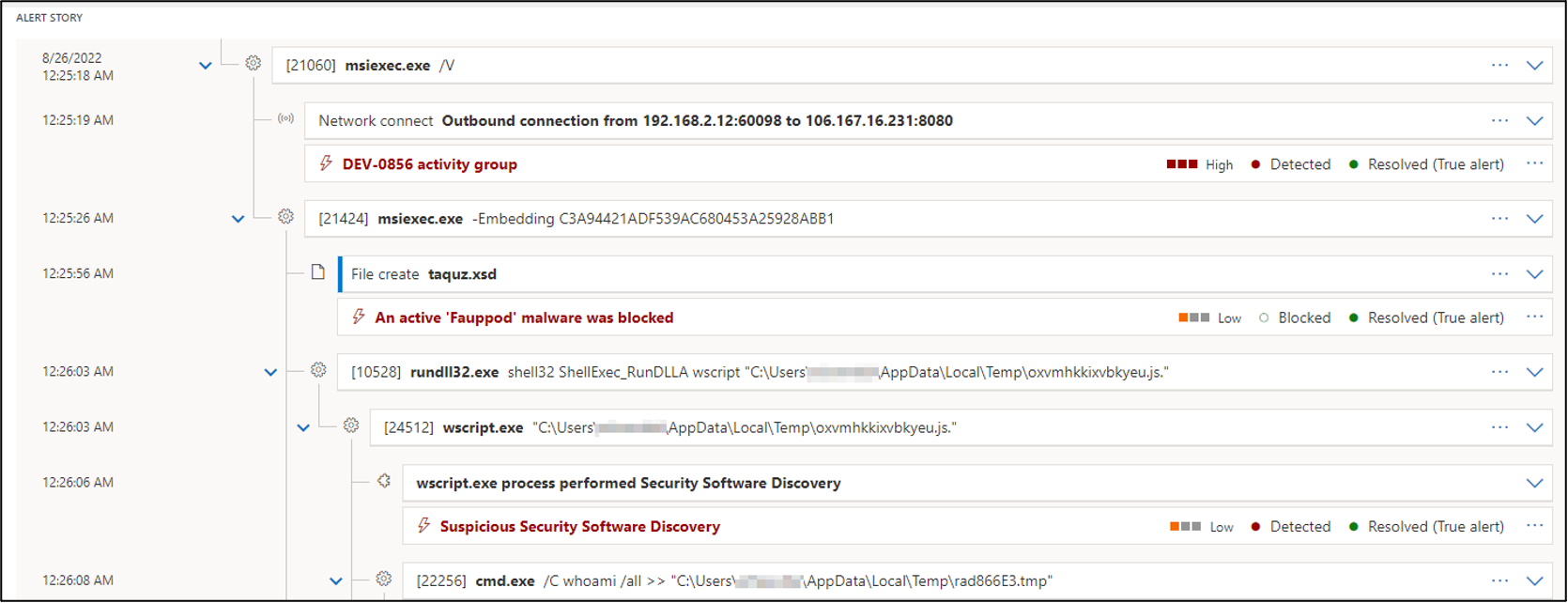The image size is (1568, 603).
Task: Collapse the msiexec.exe -Embedding tree node
Action: click(x=238, y=219)
